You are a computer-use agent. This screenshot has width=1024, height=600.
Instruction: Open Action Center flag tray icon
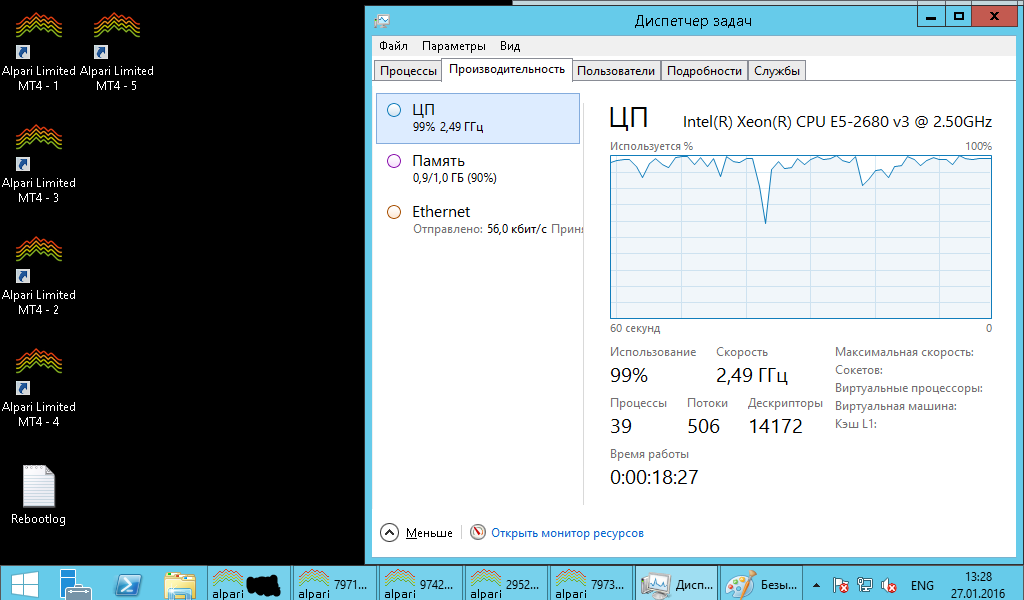(841, 585)
